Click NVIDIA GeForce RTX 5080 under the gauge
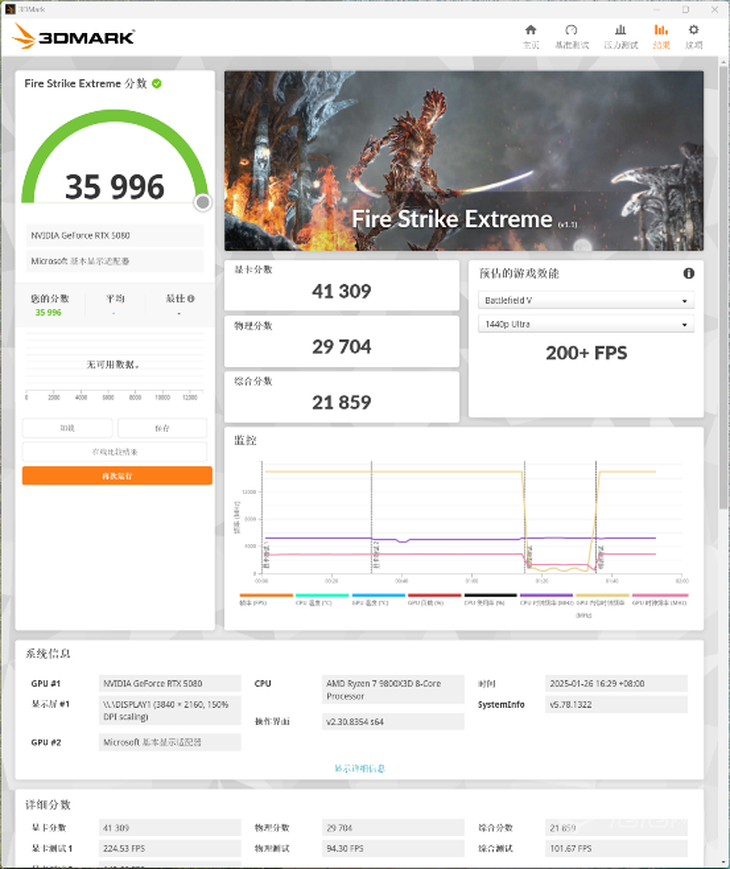The image size is (730, 869). (115, 236)
